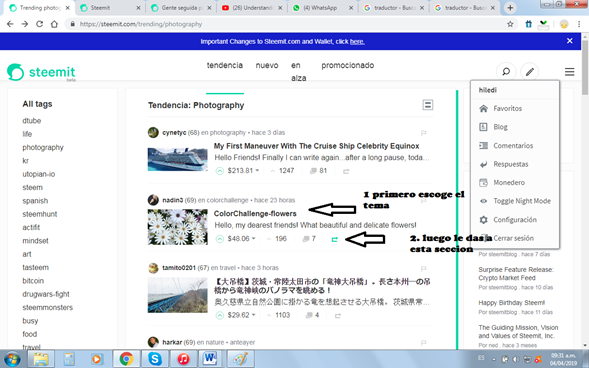Image resolution: width=589 pixels, height=368 pixels.
Task: Flag the tamito0201 post
Action: tap(423, 268)
